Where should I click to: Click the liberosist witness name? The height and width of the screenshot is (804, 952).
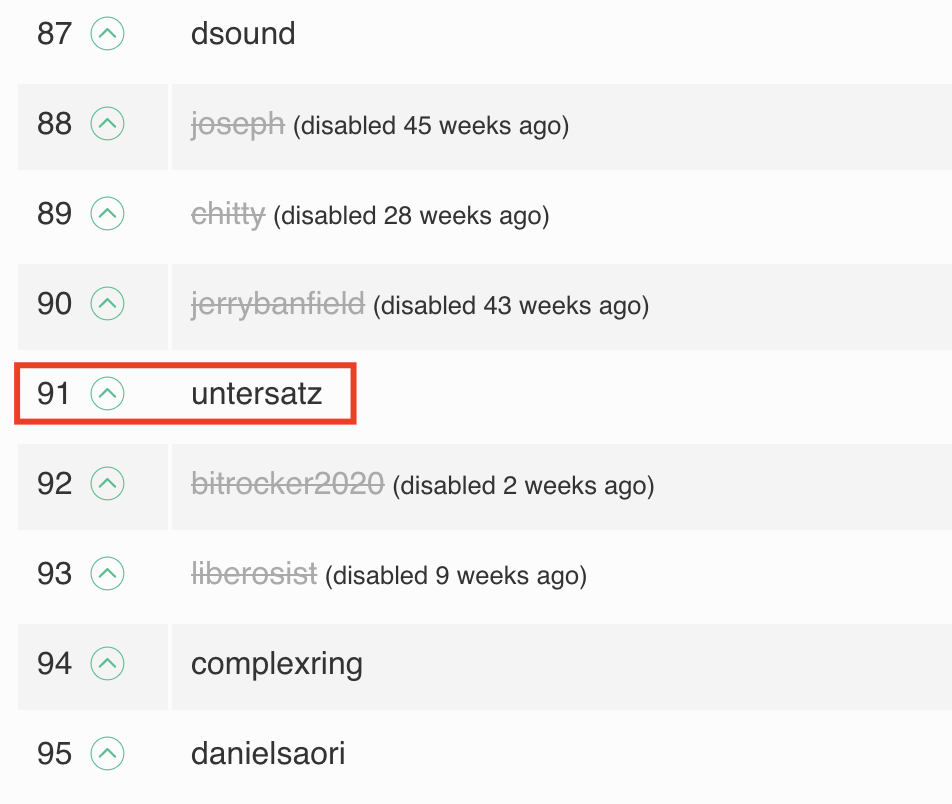click(x=254, y=575)
